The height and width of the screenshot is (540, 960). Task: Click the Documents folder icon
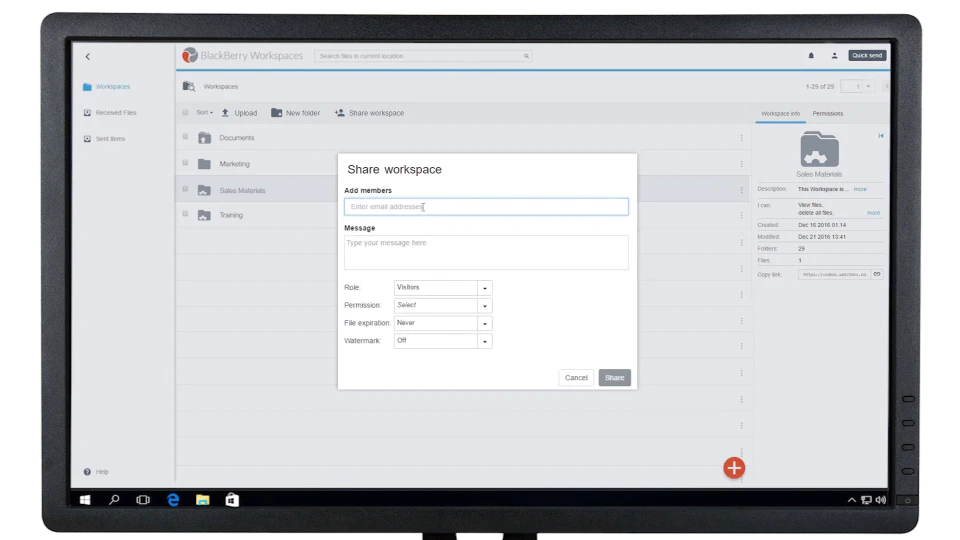[x=204, y=138]
